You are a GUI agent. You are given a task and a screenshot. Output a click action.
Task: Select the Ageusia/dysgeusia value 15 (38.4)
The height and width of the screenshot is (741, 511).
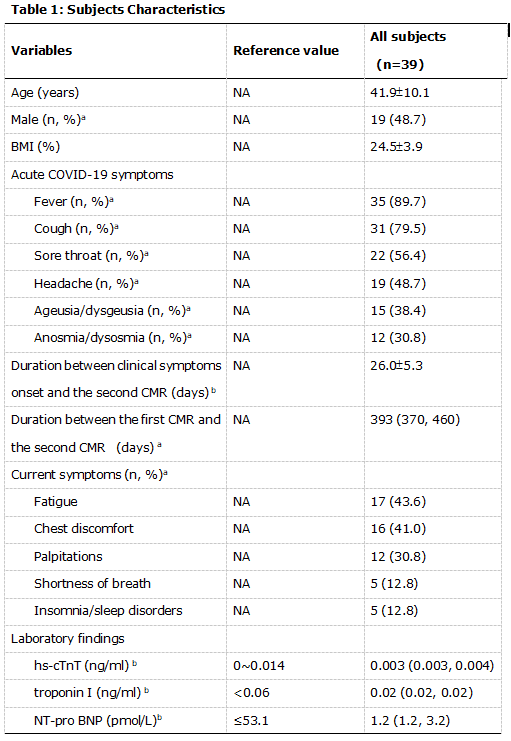398,310
